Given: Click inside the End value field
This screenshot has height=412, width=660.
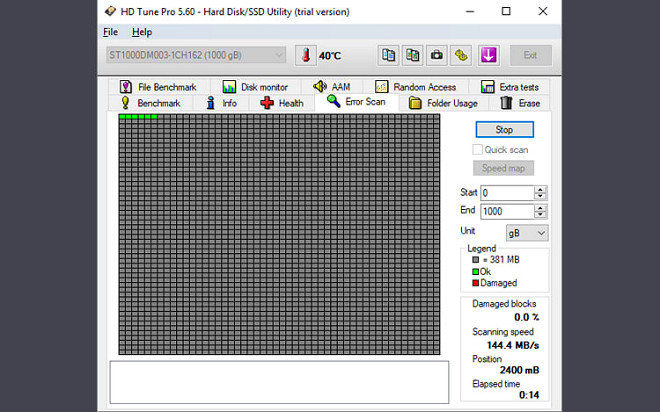Looking at the screenshot, I should click(505, 211).
